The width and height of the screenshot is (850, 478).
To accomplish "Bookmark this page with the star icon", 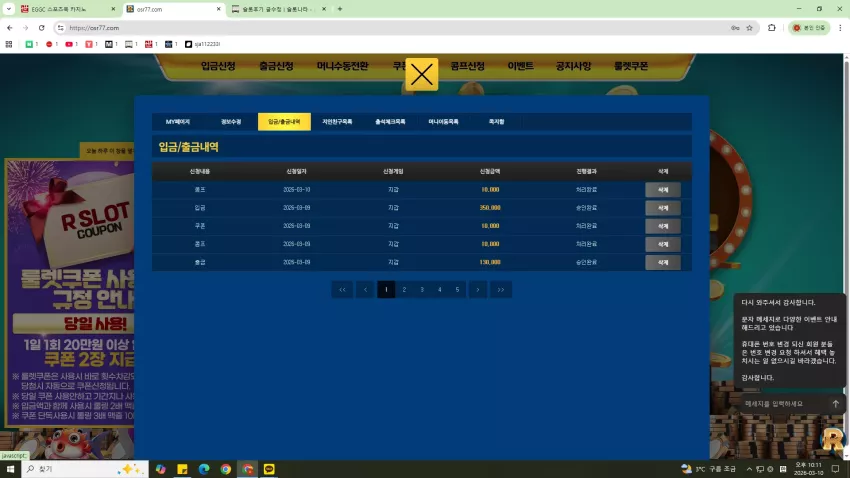I will tap(749, 28).
